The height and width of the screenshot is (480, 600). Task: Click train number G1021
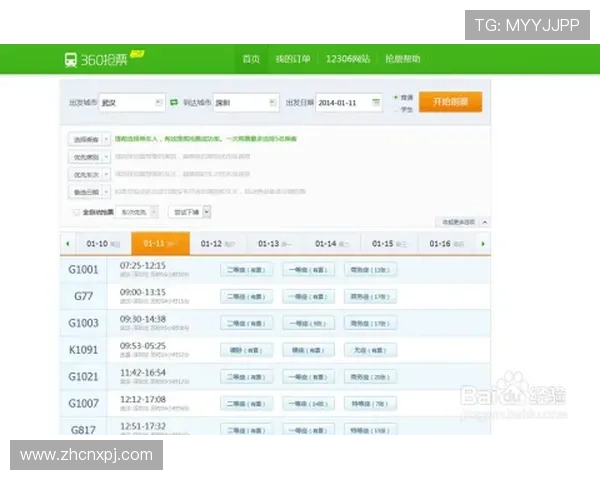pyautogui.click(x=83, y=377)
